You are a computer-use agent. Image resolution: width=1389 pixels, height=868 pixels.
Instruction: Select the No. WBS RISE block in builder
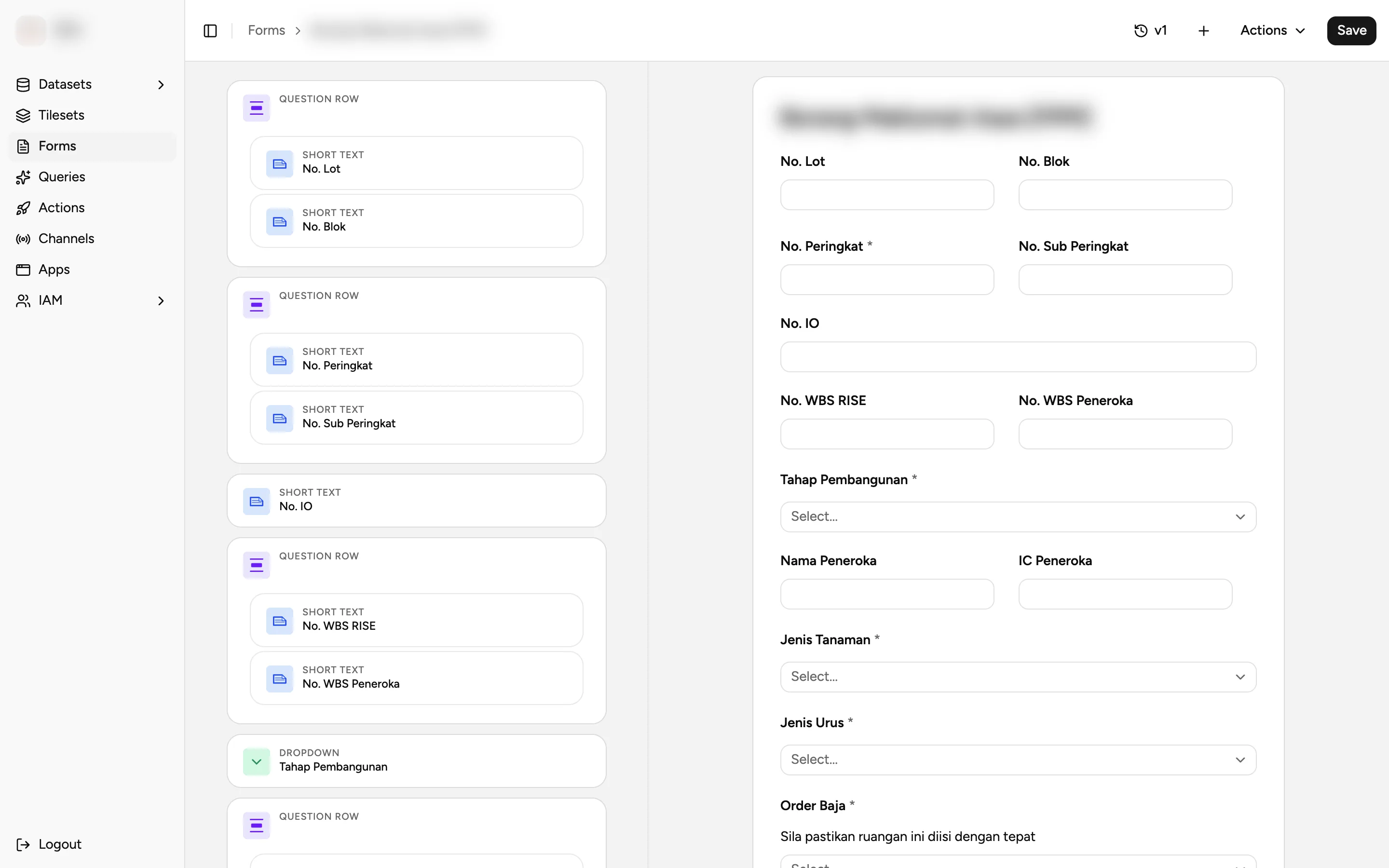(417, 620)
